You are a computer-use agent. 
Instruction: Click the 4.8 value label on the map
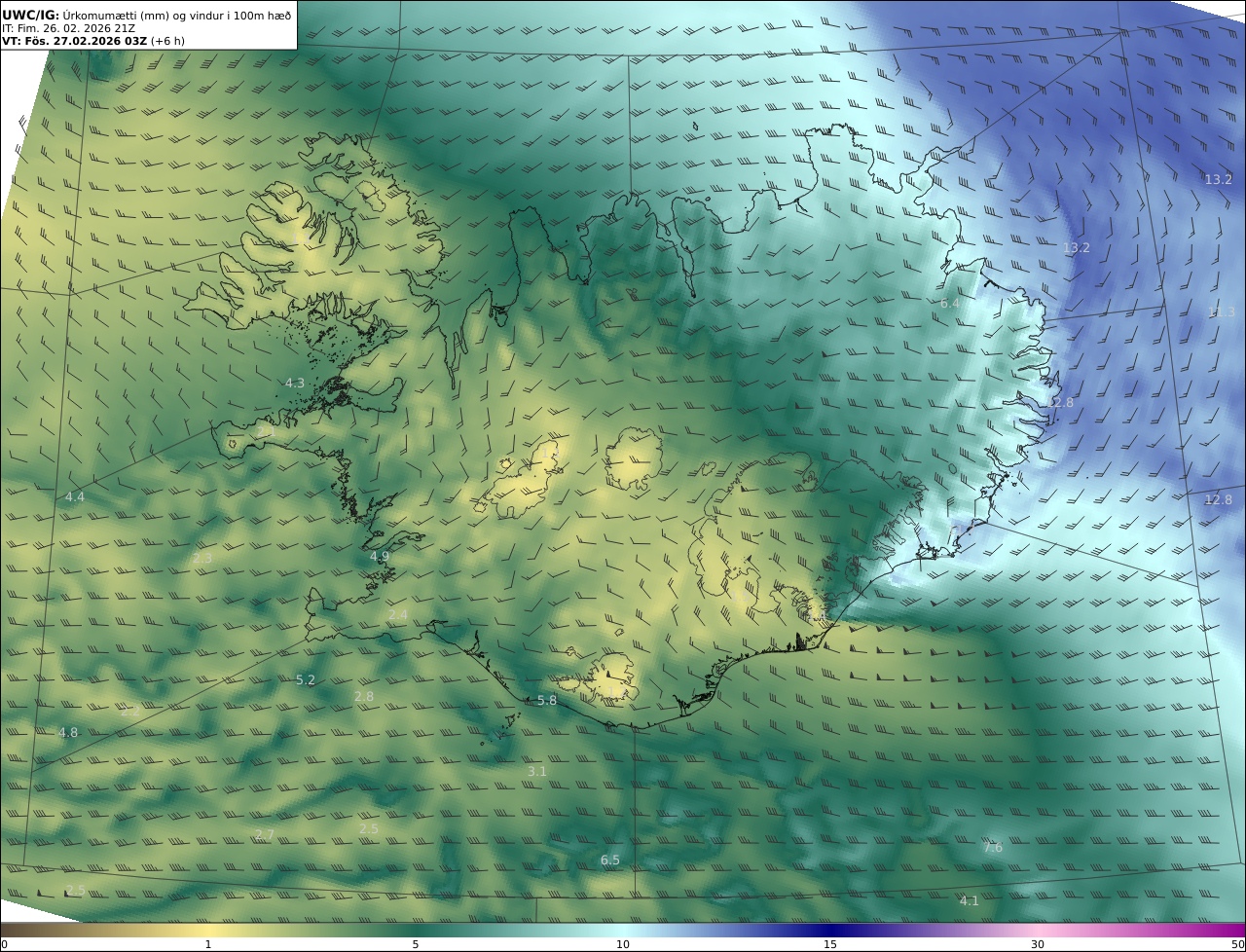tap(68, 733)
